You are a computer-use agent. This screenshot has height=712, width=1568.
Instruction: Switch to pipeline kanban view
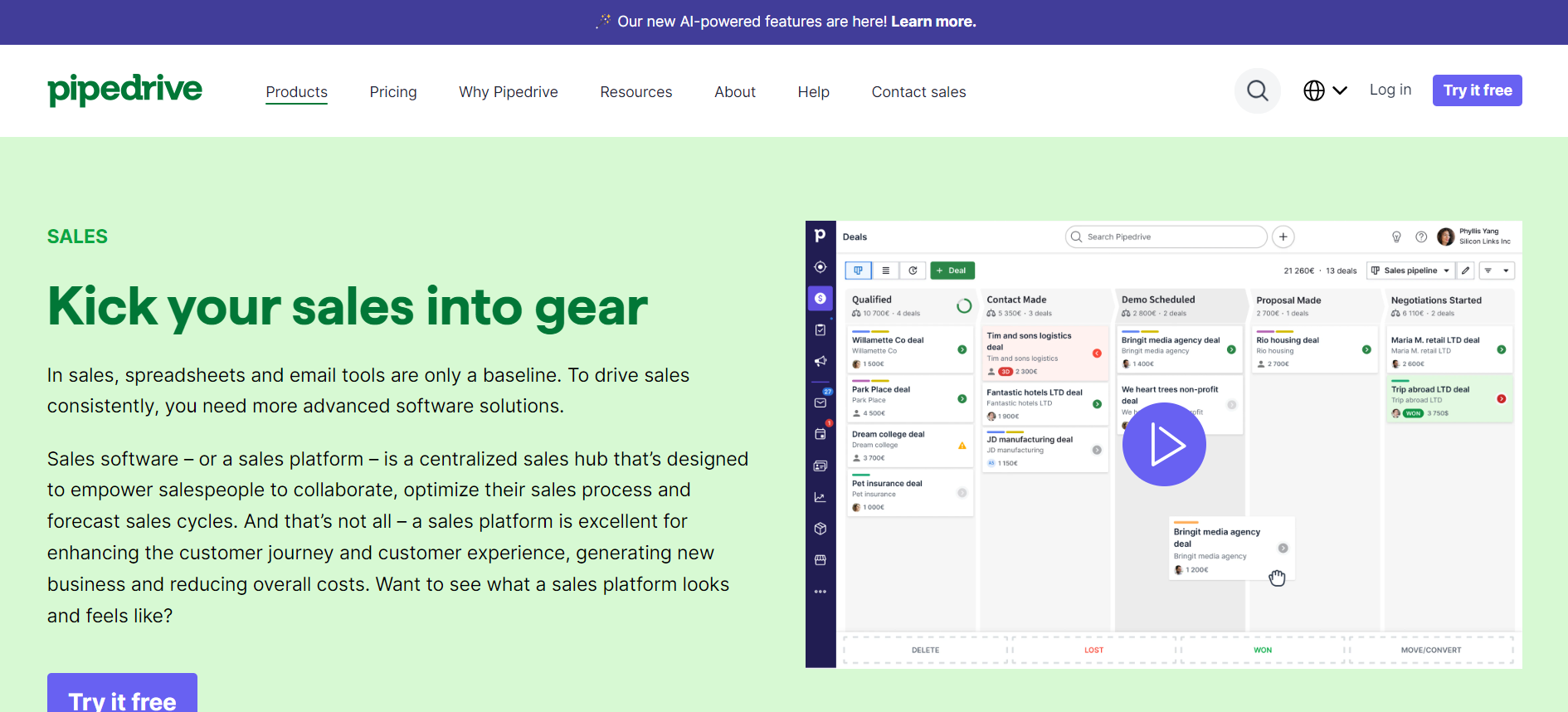point(858,271)
